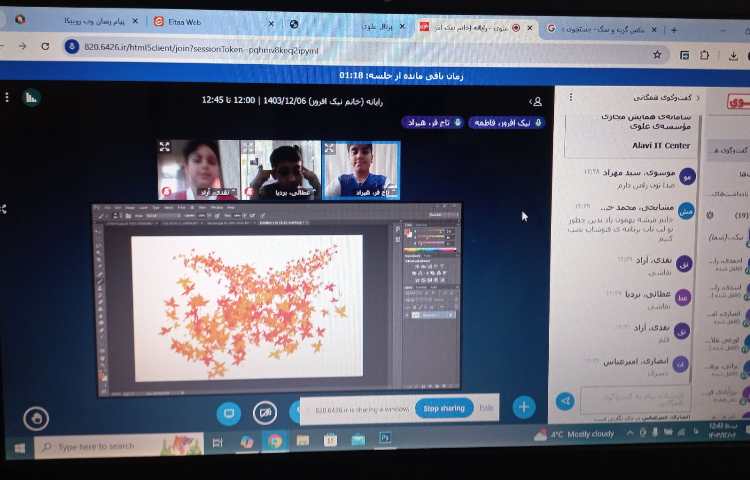Click the connection status icon at top left
This screenshot has height=480, width=750.
pyautogui.click(x=31, y=97)
